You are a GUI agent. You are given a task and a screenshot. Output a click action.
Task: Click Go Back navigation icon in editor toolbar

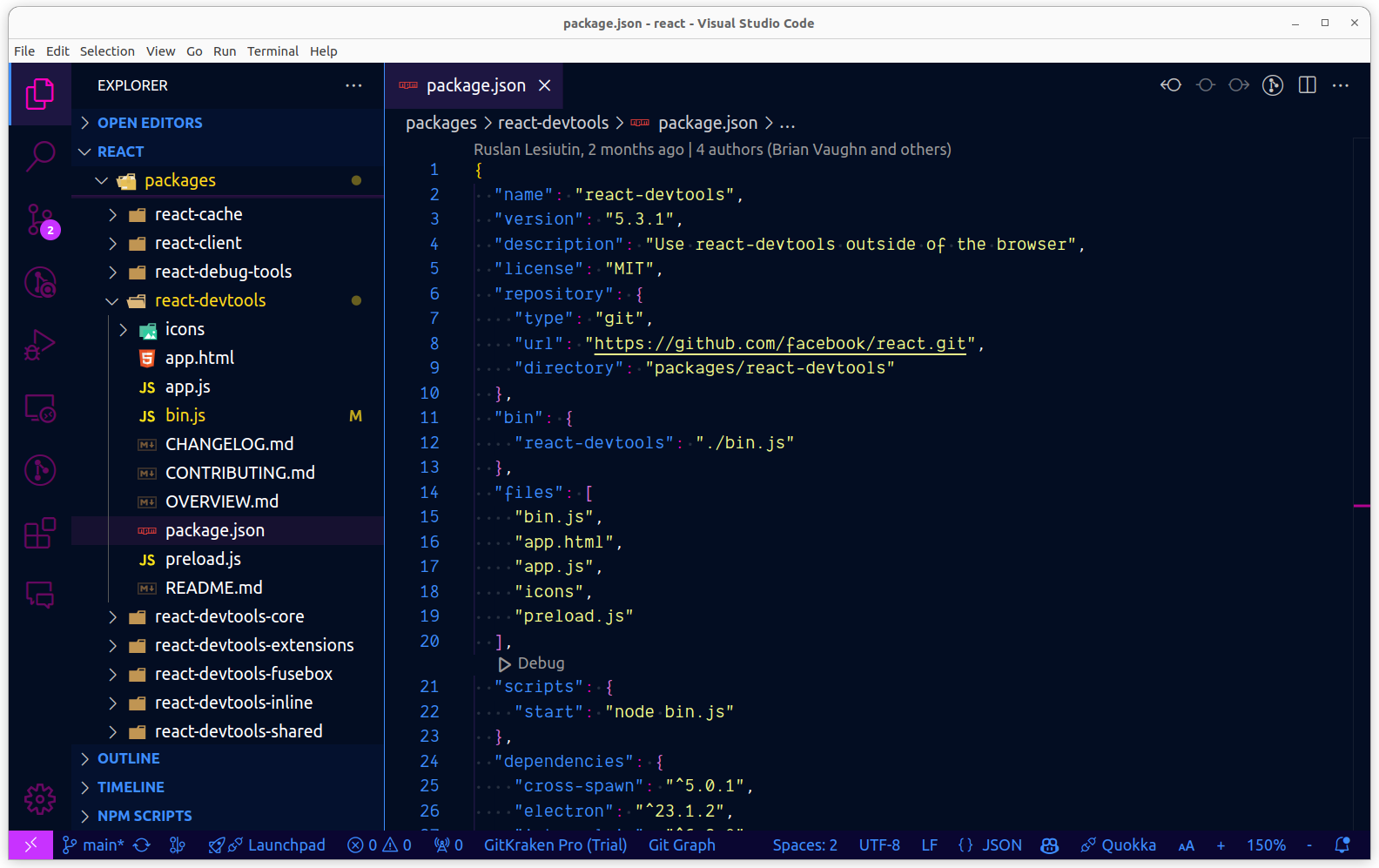[x=1171, y=85]
